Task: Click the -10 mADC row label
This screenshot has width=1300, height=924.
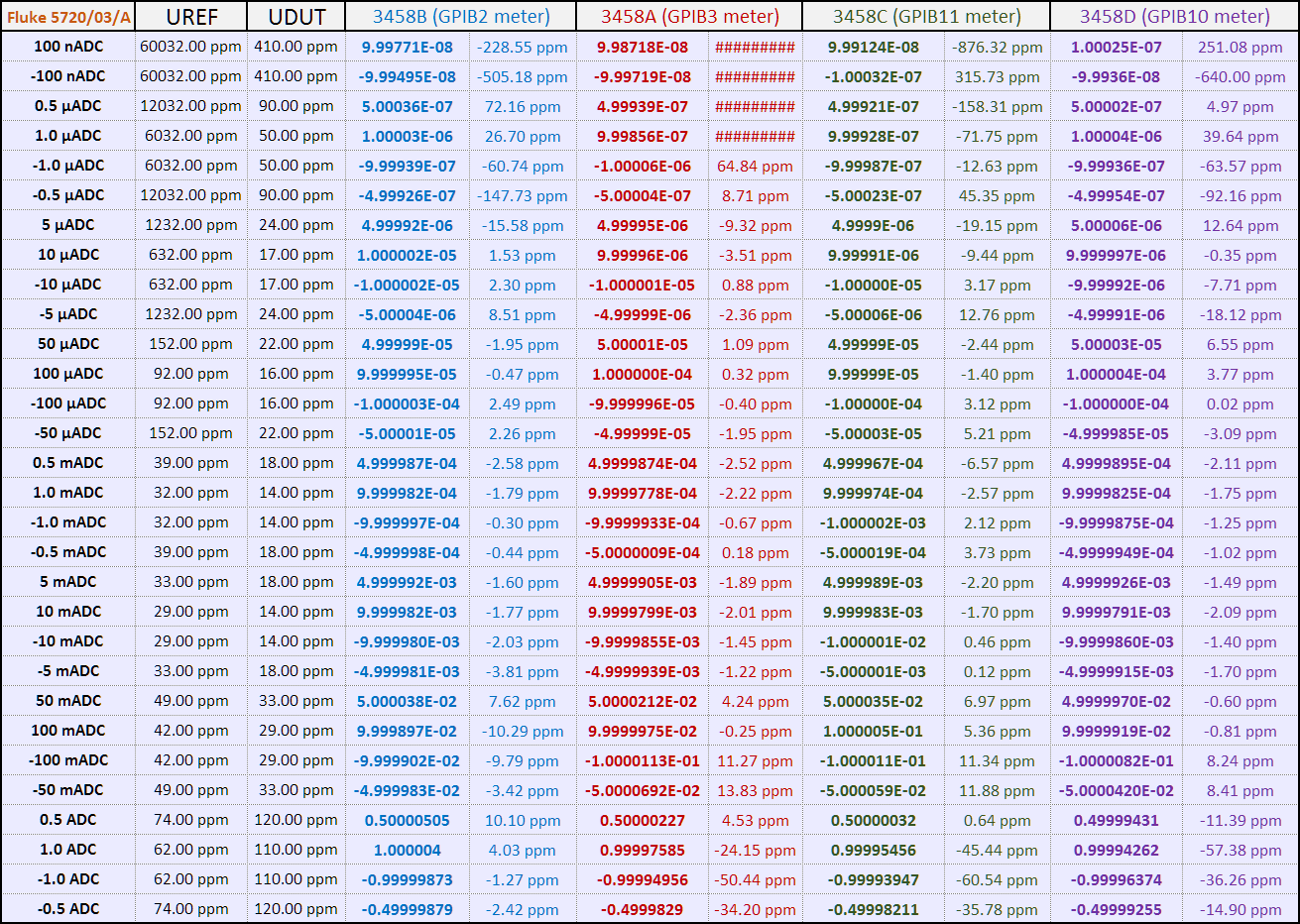Action: click(68, 641)
